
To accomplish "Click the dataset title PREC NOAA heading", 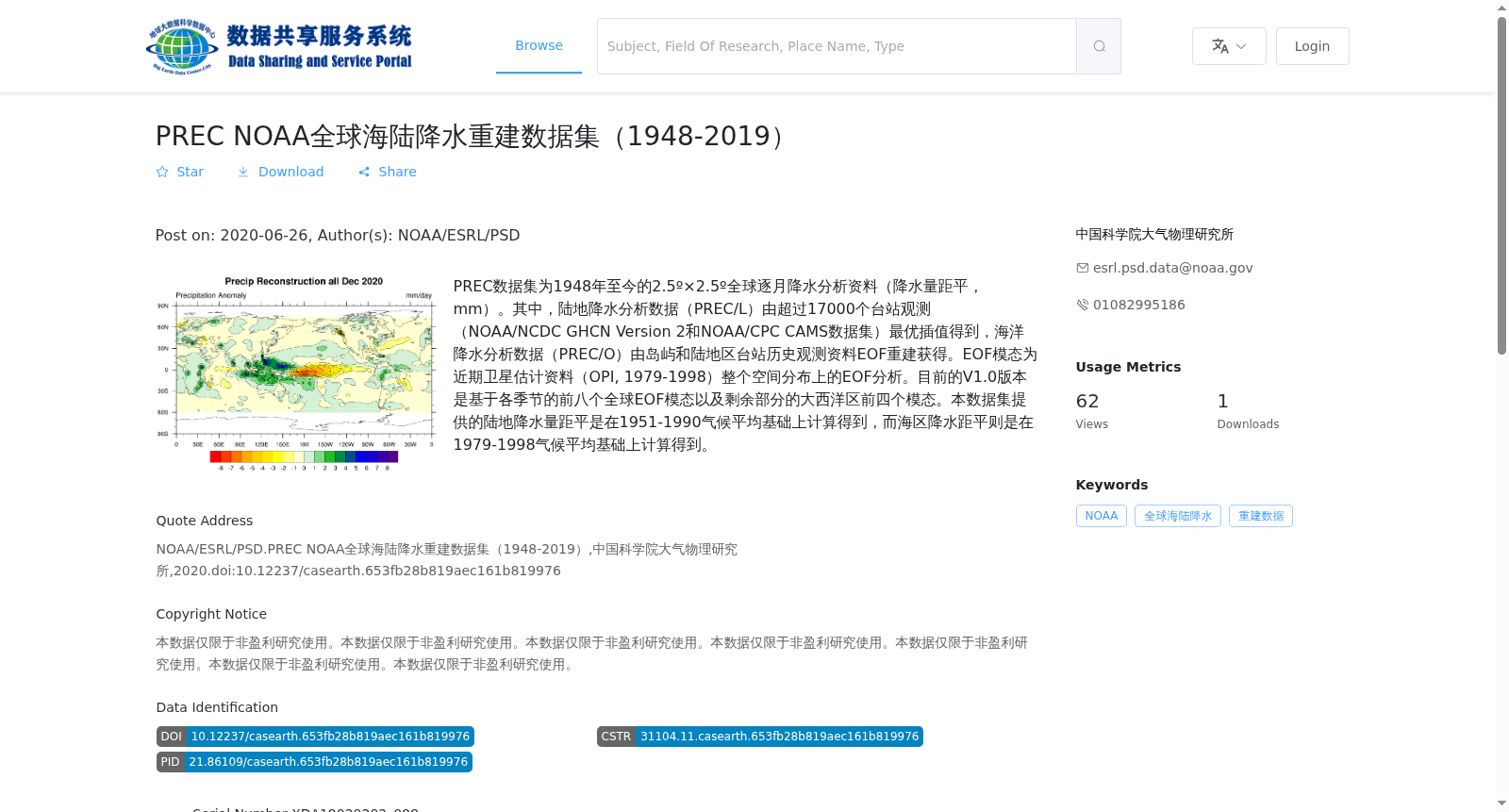I will coord(473,136).
